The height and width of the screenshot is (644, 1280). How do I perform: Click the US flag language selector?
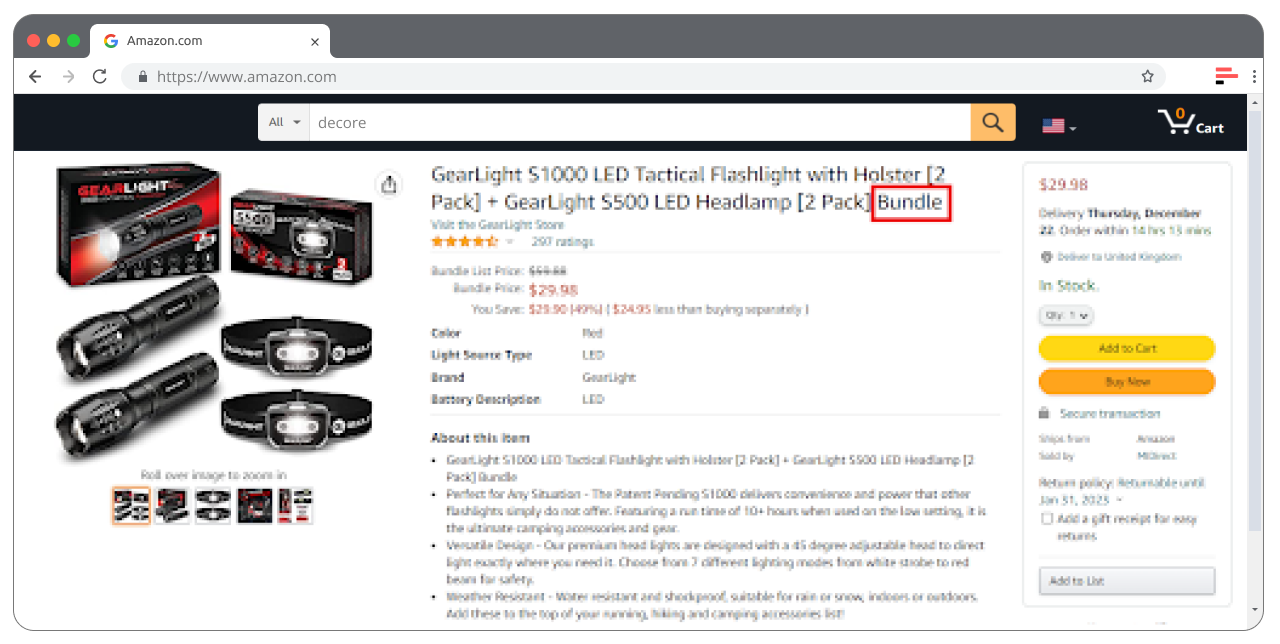1053,125
